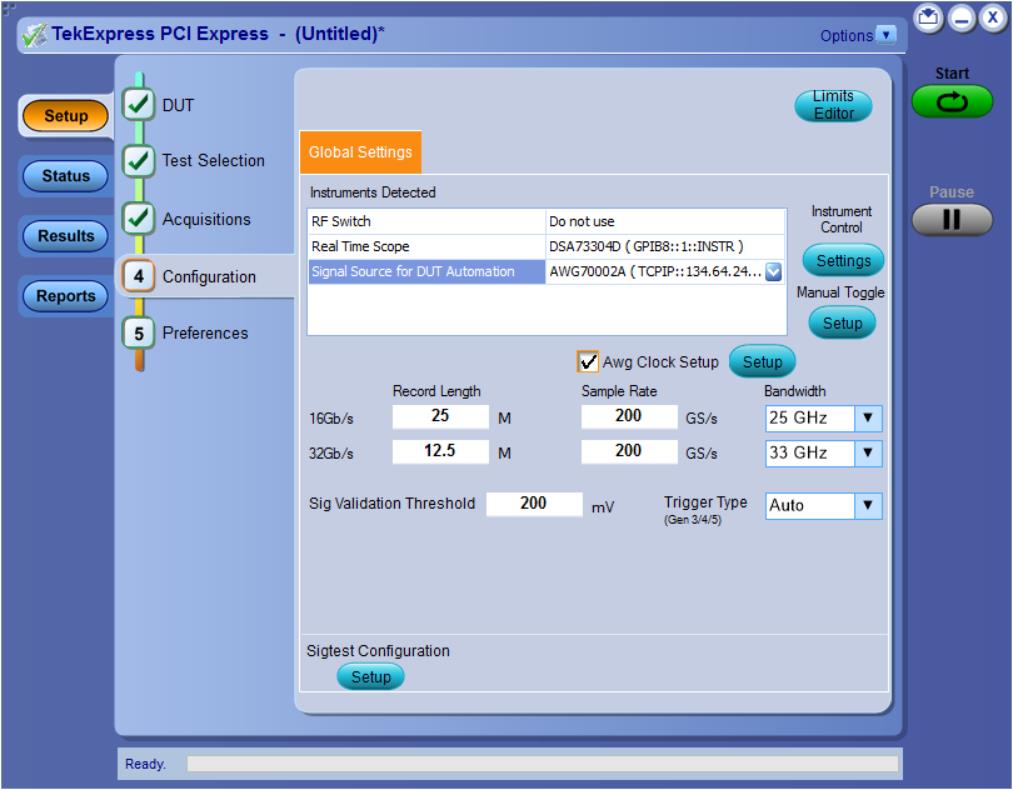
Task: Toggle the Awg Clock Setup checkbox
Action: point(589,362)
